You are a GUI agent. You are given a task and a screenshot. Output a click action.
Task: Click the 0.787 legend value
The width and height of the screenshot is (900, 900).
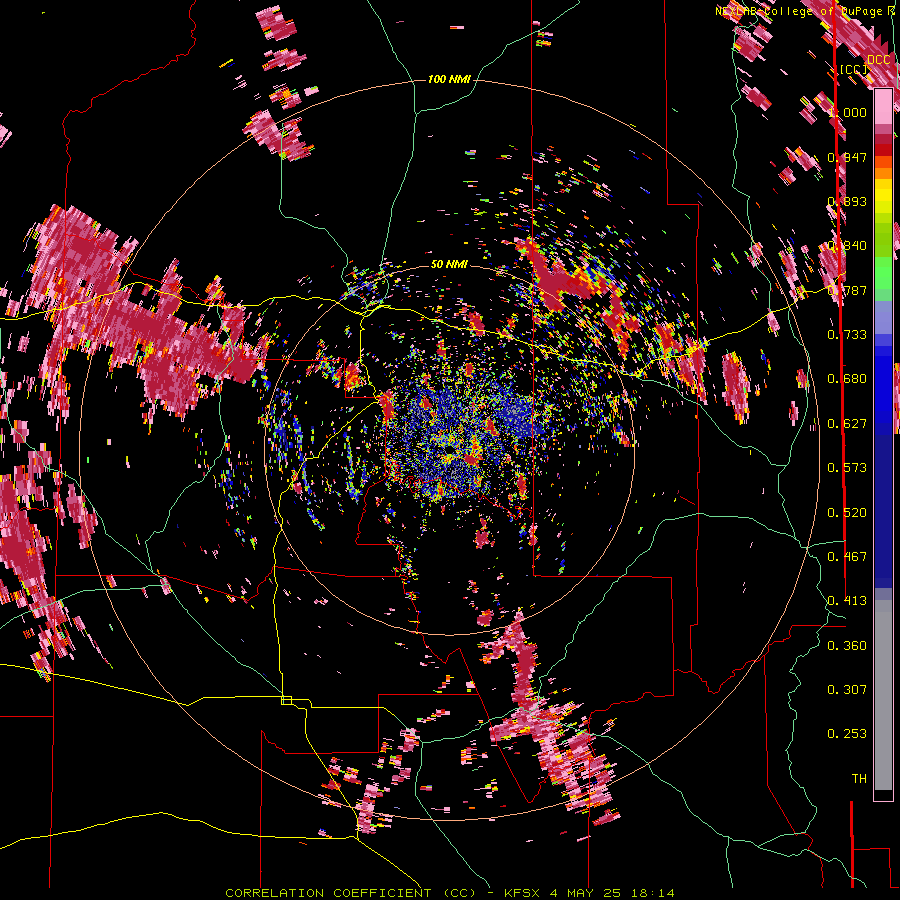[x=847, y=290]
